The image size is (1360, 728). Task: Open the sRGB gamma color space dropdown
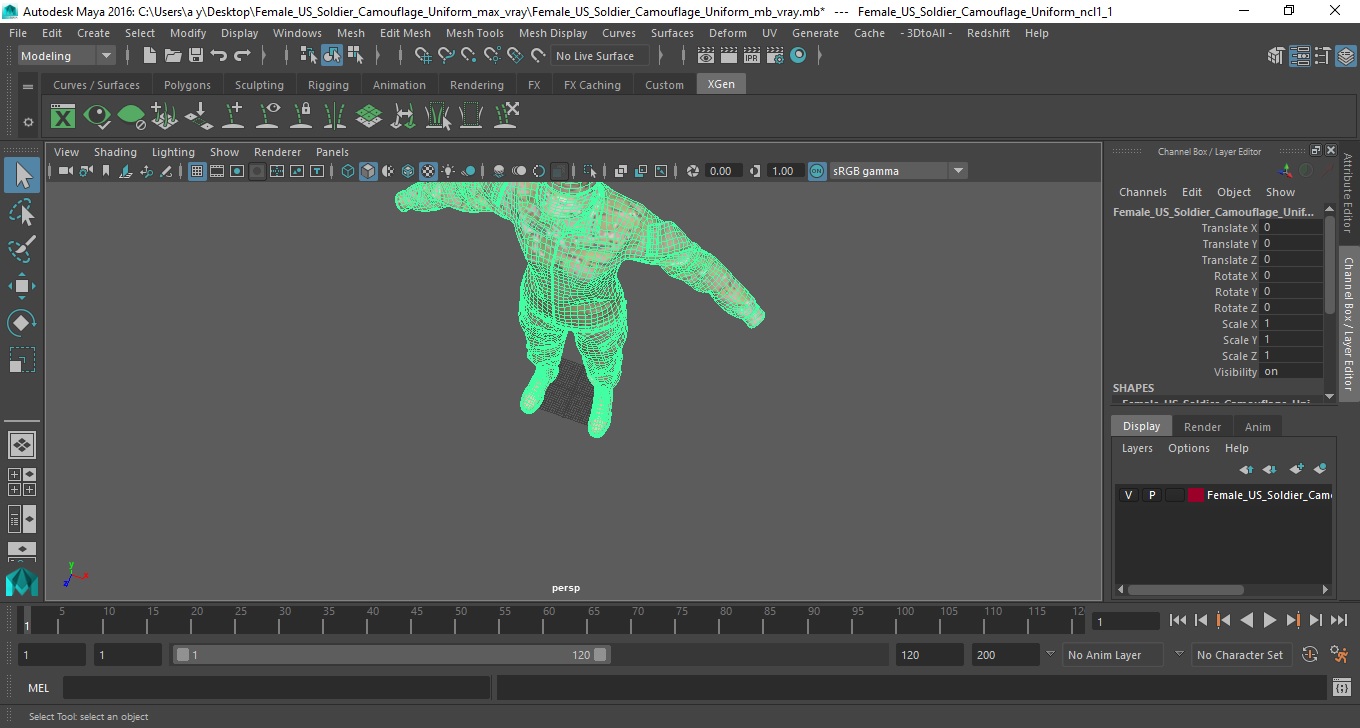coord(898,171)
